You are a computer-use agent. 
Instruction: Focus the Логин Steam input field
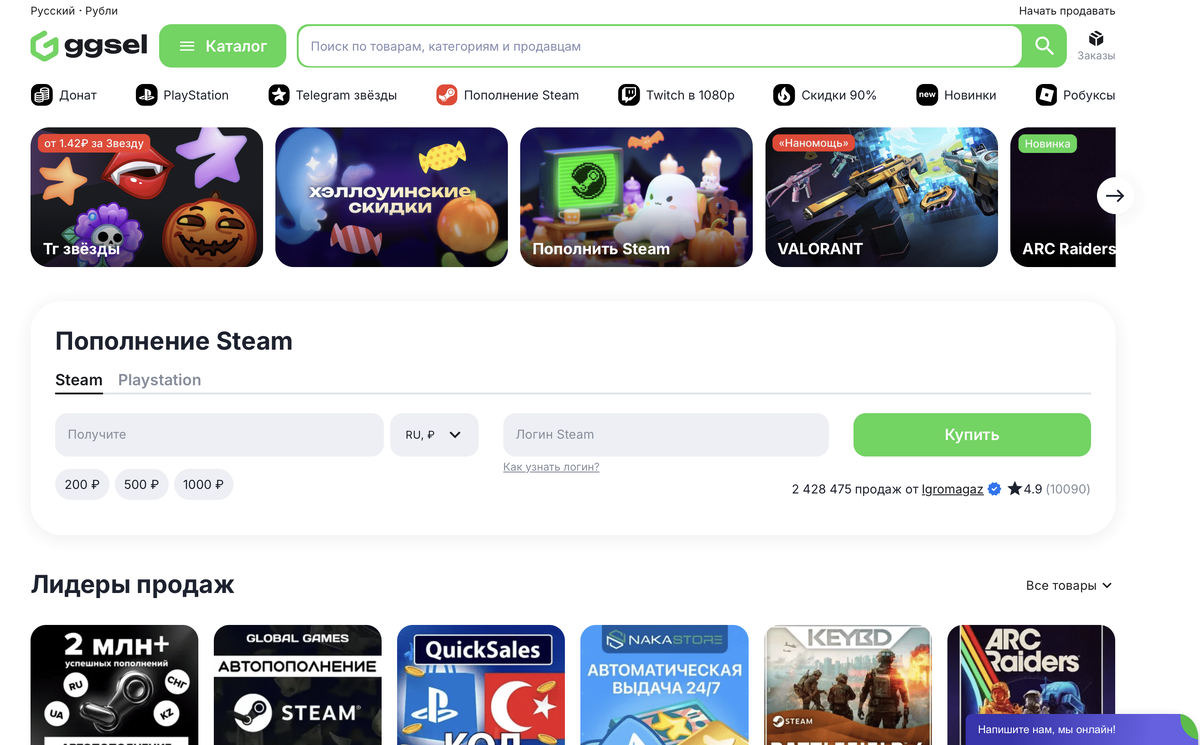click(x=666, y=435)
